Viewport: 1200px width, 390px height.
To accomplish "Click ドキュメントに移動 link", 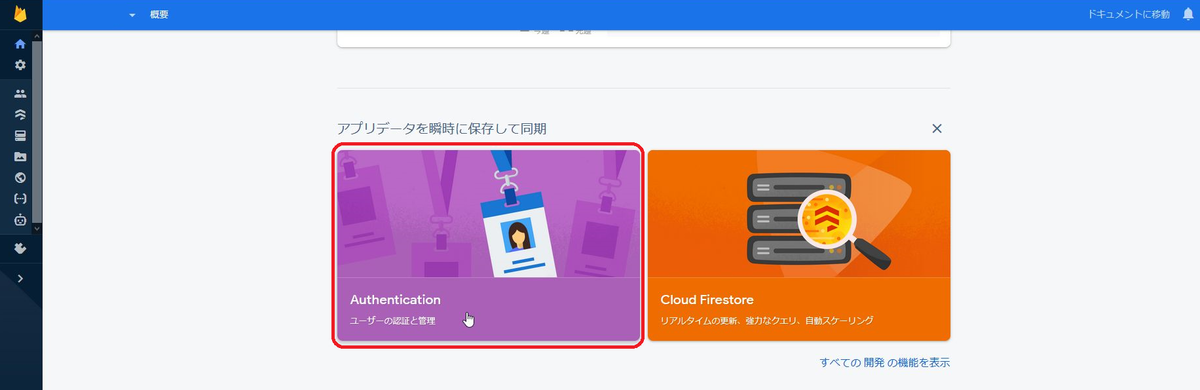I will pos(1128,15).
